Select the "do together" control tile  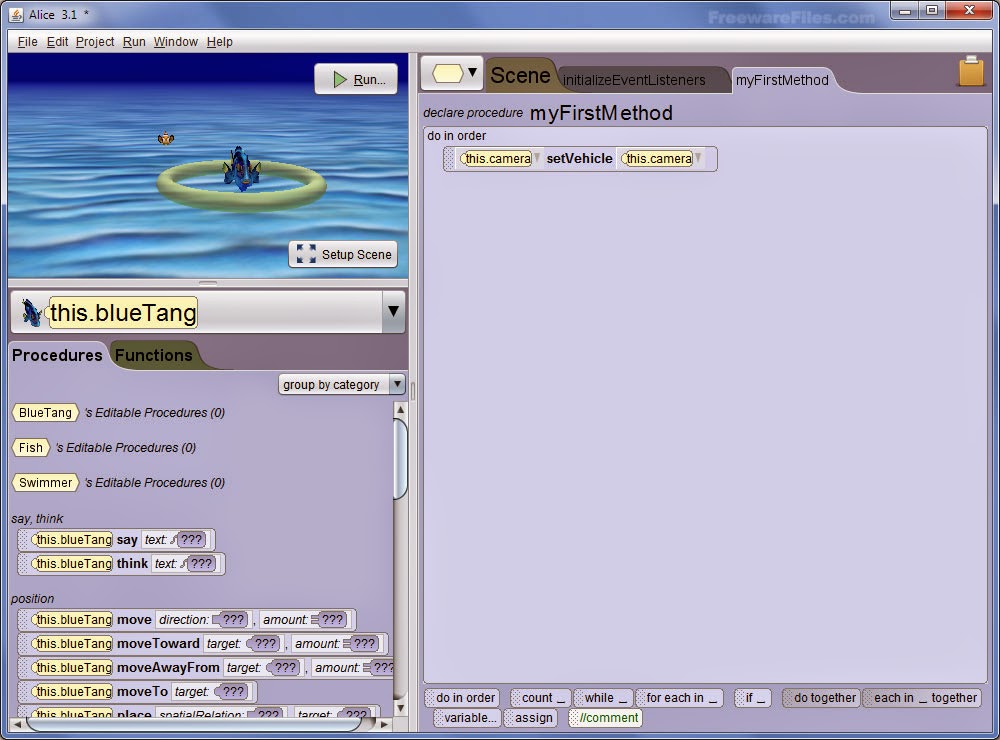[821, 697]
